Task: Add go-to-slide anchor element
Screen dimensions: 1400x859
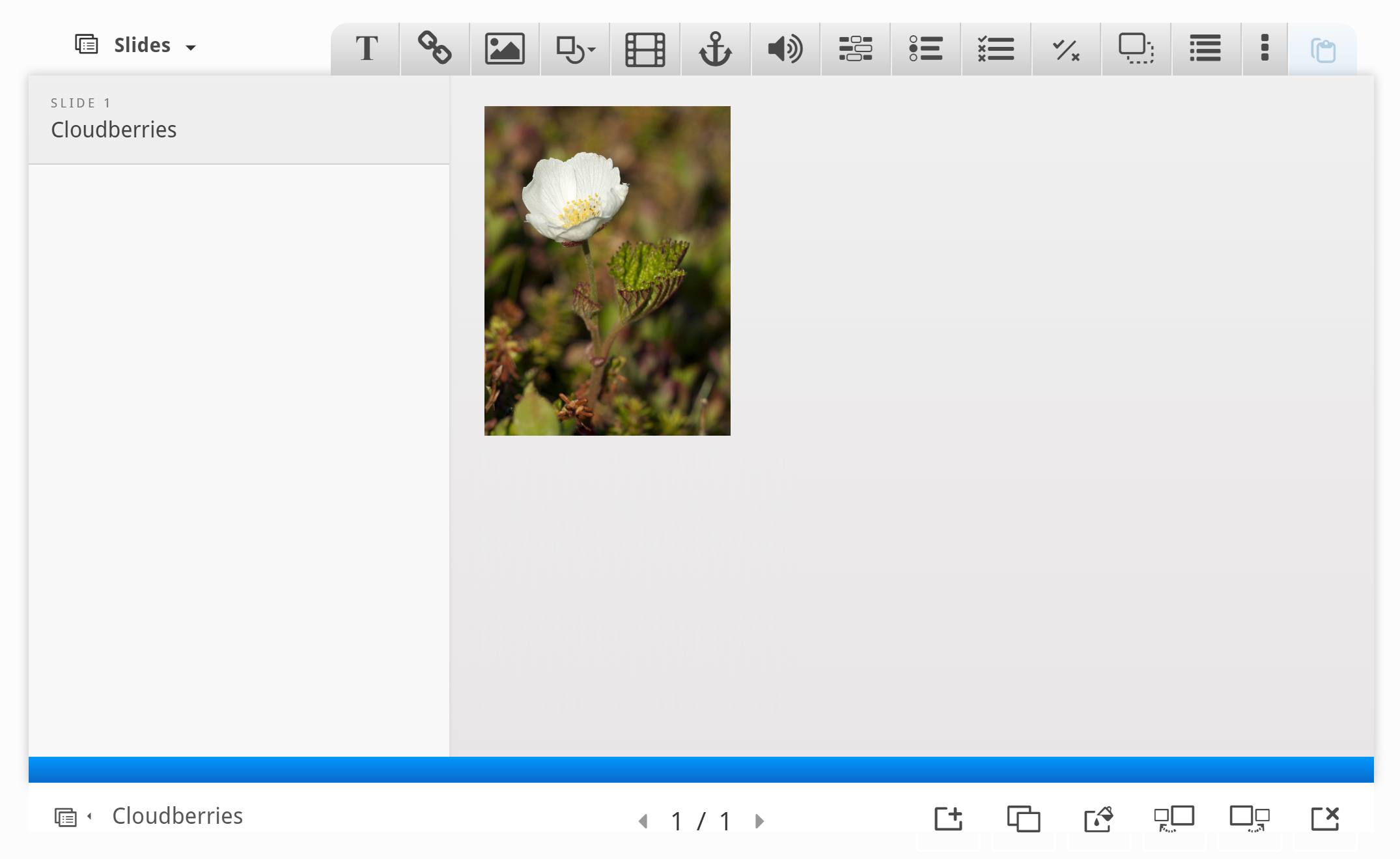Action: [716, 49]
